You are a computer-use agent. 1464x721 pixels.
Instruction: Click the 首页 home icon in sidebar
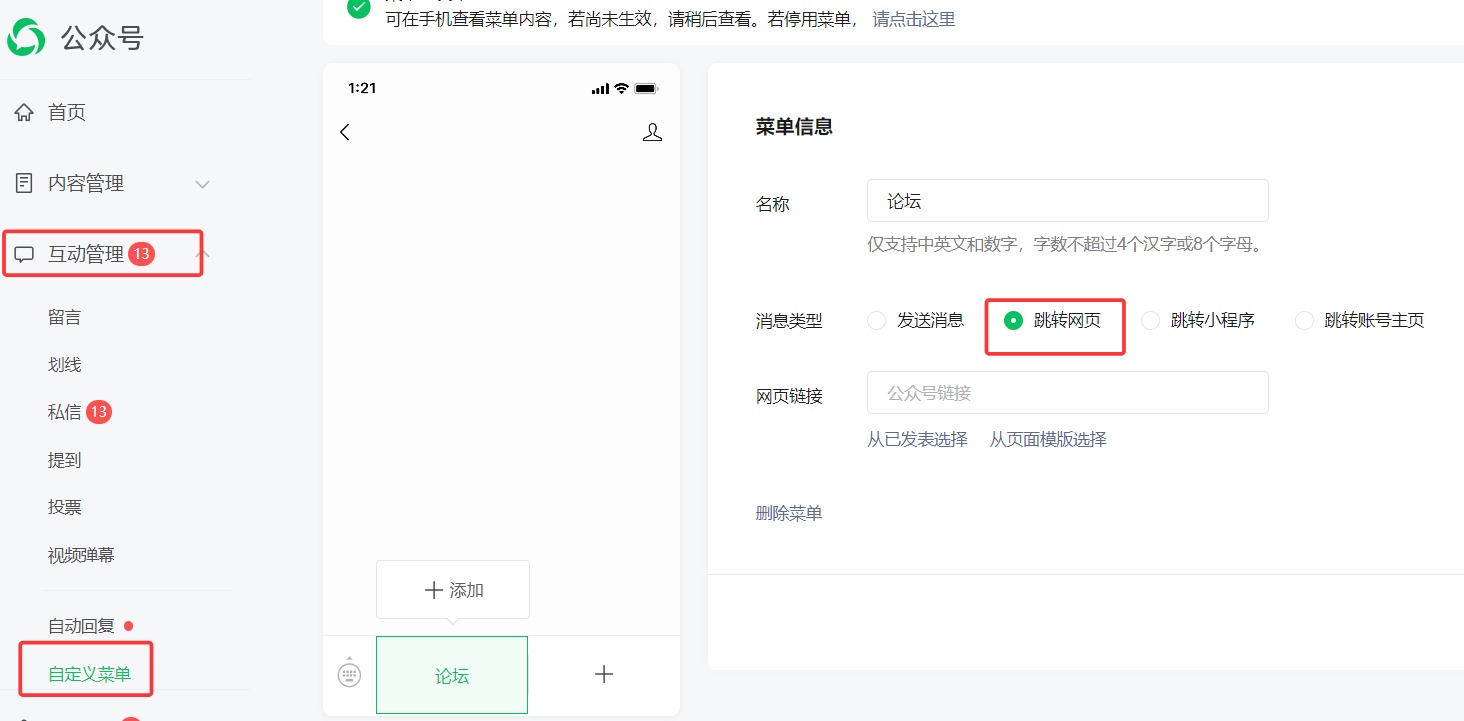(x=24, y=112)
